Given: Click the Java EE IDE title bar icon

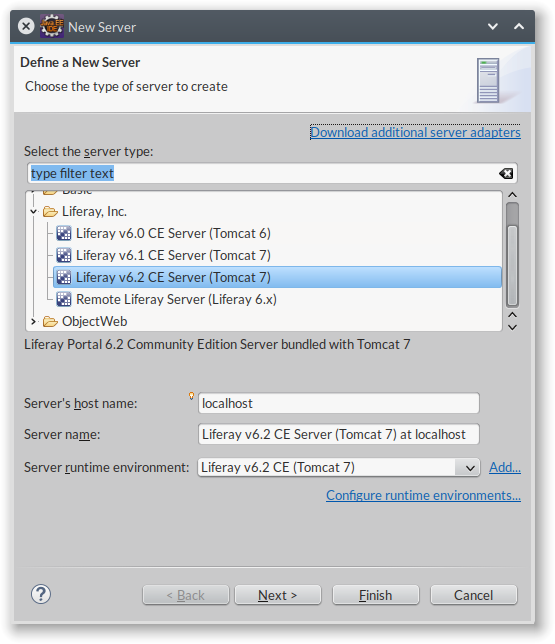Looking at the screenshot, I should (x=52, y=26).
